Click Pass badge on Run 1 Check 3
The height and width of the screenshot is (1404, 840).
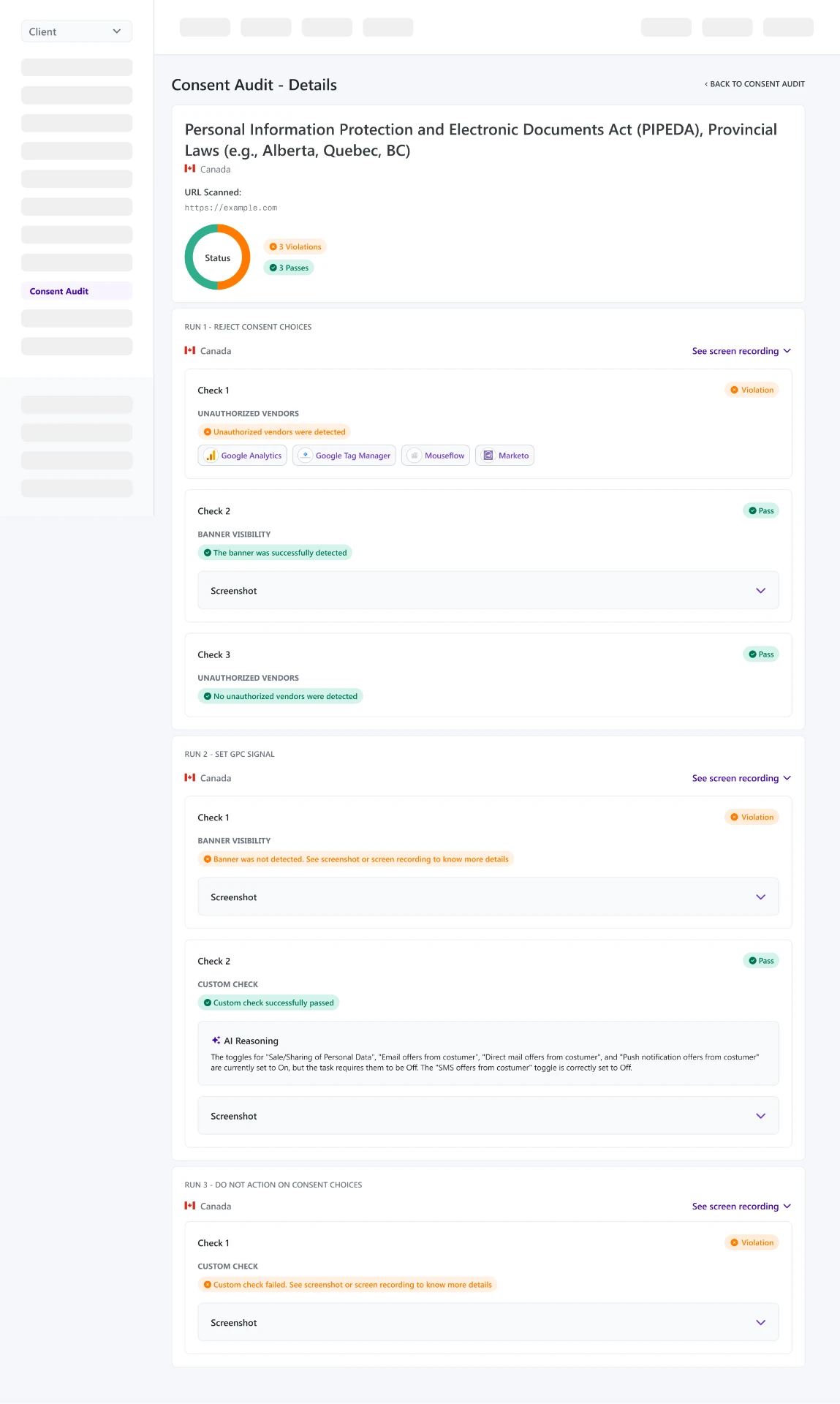coord(761,654)
